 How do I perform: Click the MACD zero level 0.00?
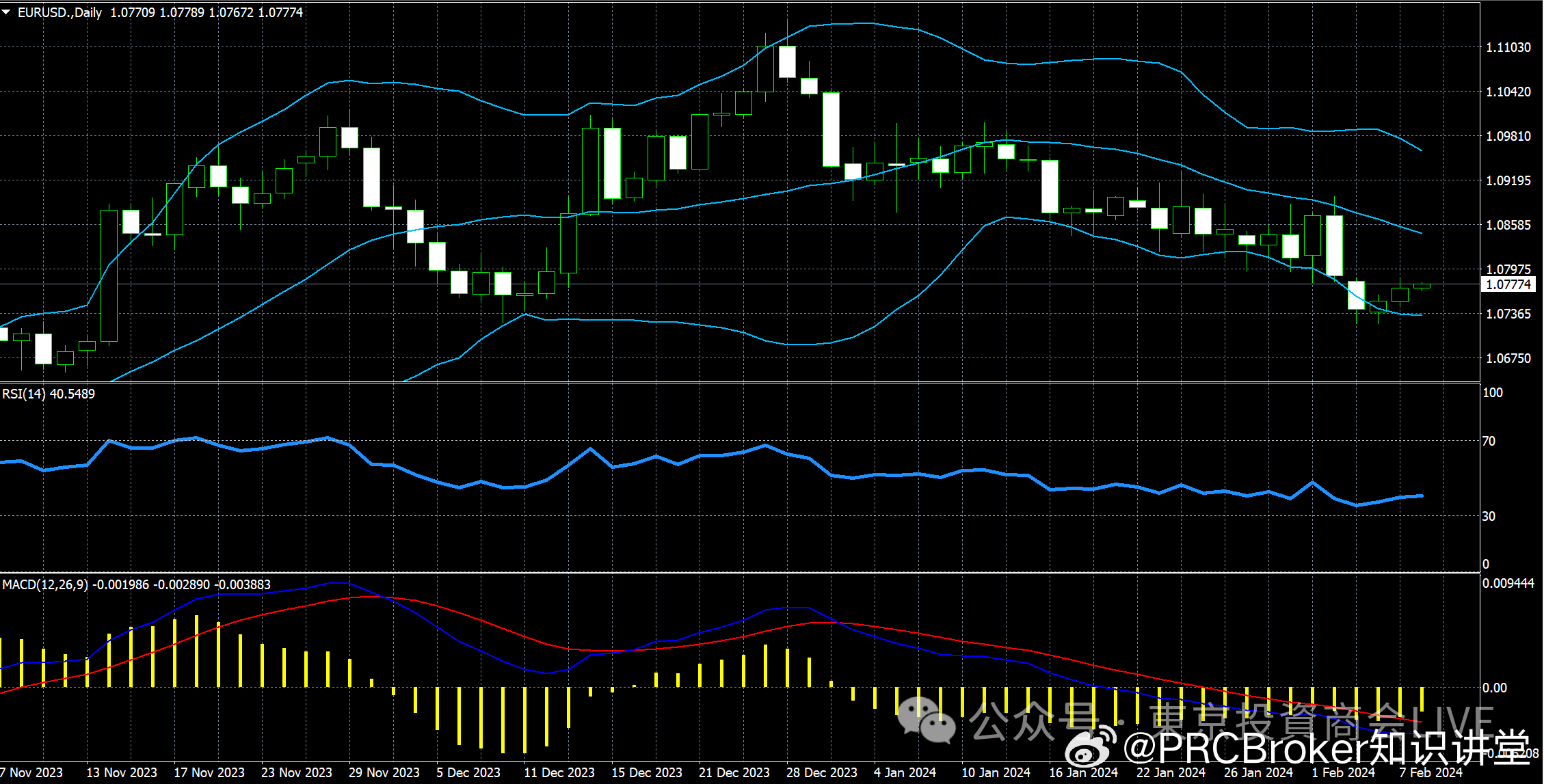click(x=1494, y=688)
